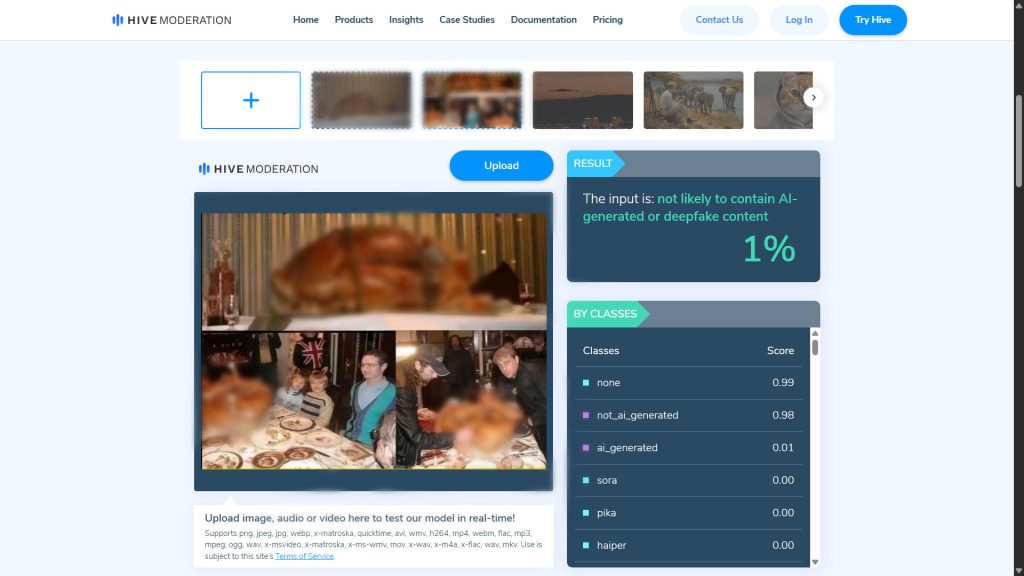Image resolution: width=1024 pixels, height=576 pixels.
Task: Click the scroll up arrow in classes list
Action: (814, 334)
